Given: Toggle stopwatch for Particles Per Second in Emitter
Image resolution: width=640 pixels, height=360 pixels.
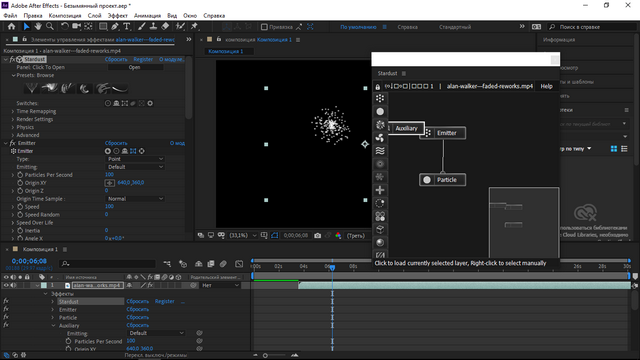Looking at the screenshot, I should coord(20,175).
